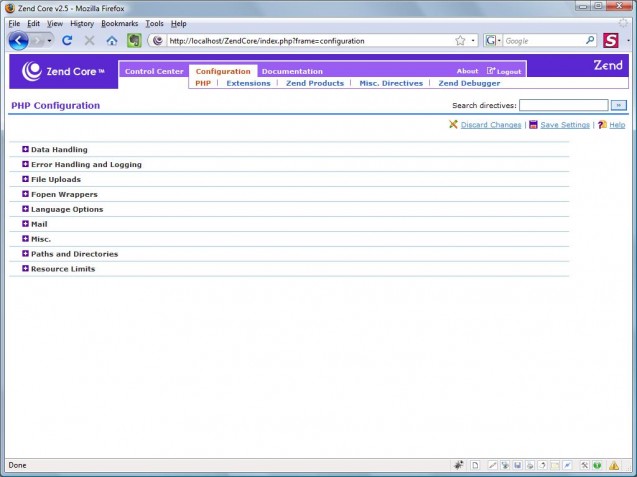Screen dimensions: 637x477
Task: Click the Logout icon next to Logout
Action: tap(491, 71)
